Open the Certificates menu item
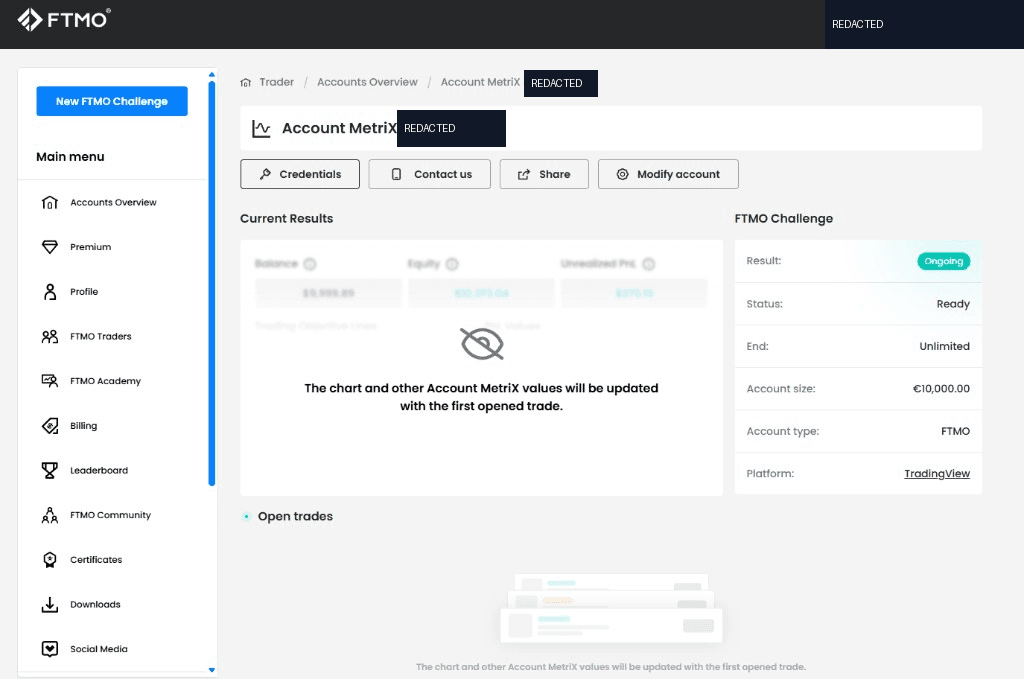Viewport: 1024px width, 679px height. click(96, 560)
